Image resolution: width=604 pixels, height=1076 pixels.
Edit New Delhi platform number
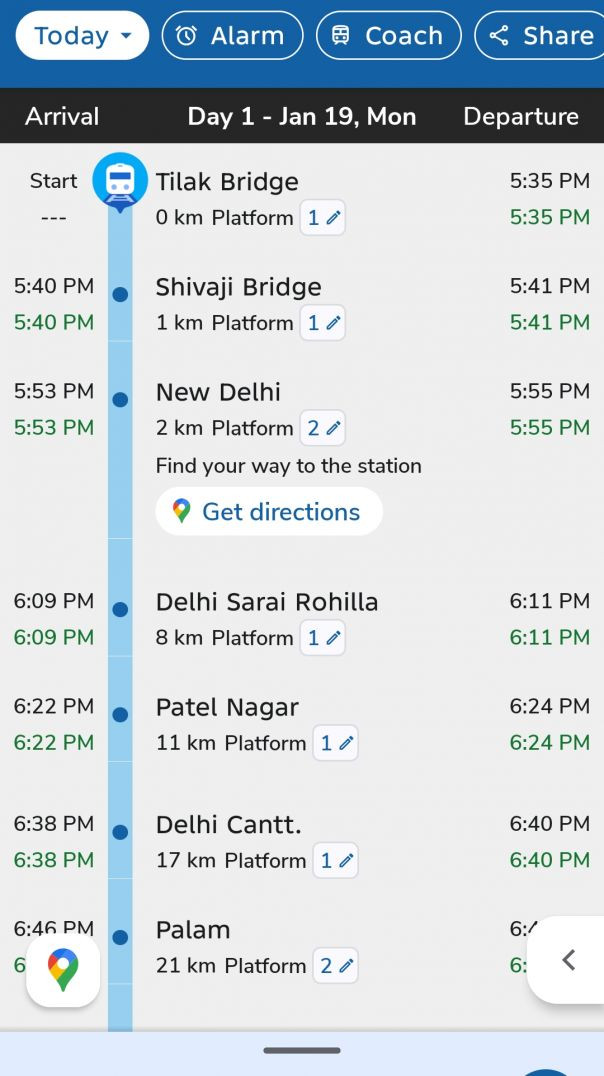[323, 428]
